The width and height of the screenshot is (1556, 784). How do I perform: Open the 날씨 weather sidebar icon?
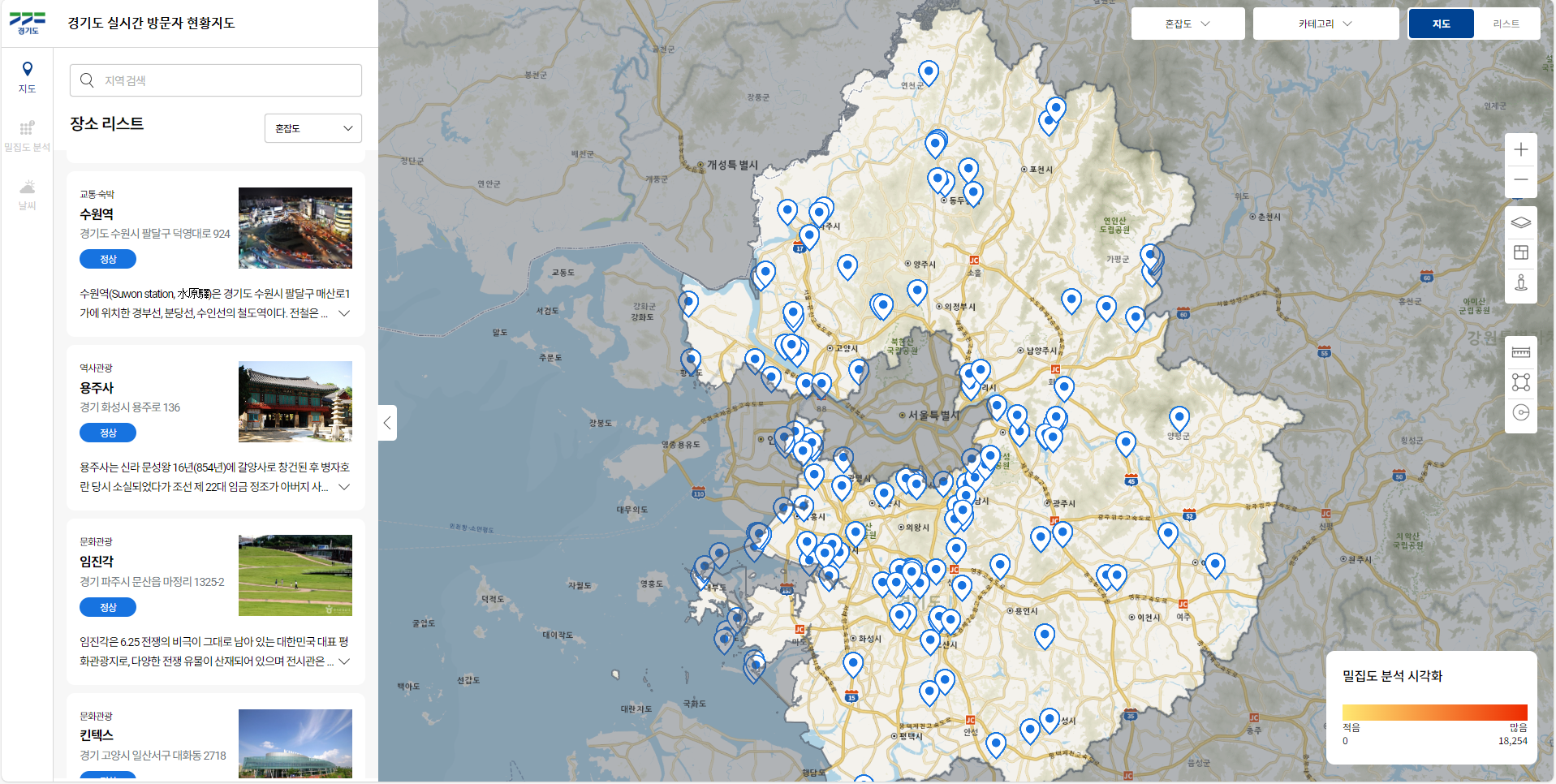(27, 194)
